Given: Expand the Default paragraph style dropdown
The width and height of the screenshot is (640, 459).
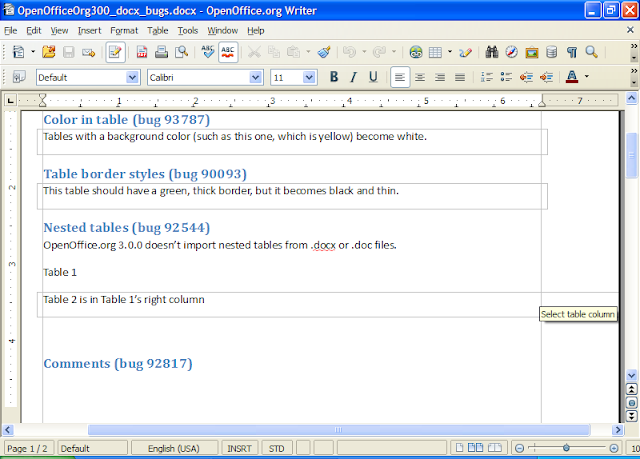Looking at the screenshot, I should click(x=133, y=77).
